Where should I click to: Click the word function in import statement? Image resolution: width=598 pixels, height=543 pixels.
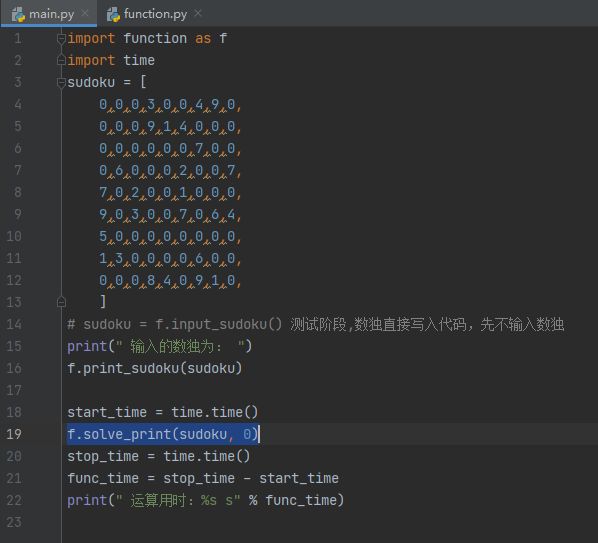coord(155,39)
